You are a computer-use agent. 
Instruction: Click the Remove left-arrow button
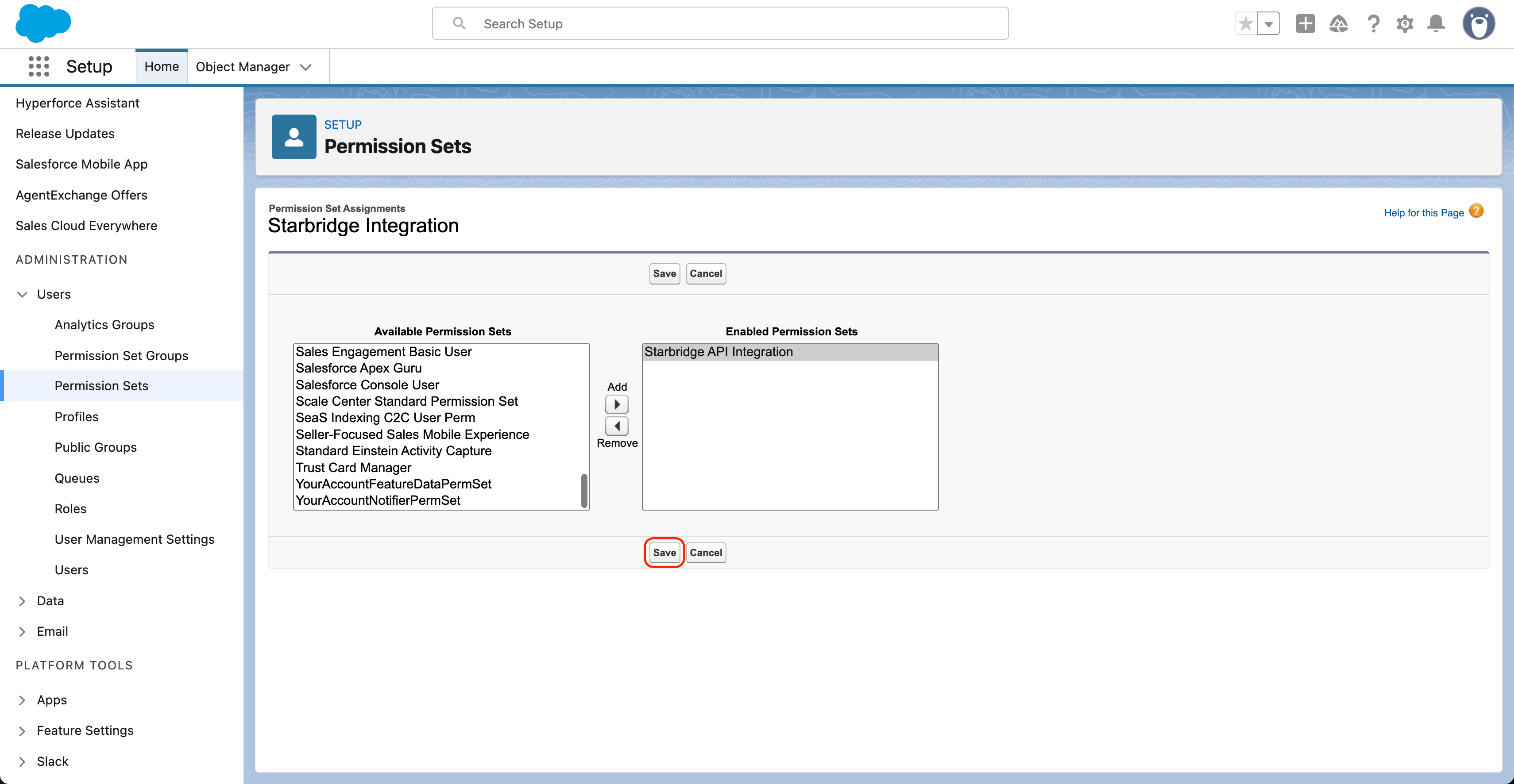click(x=617, y=426)
